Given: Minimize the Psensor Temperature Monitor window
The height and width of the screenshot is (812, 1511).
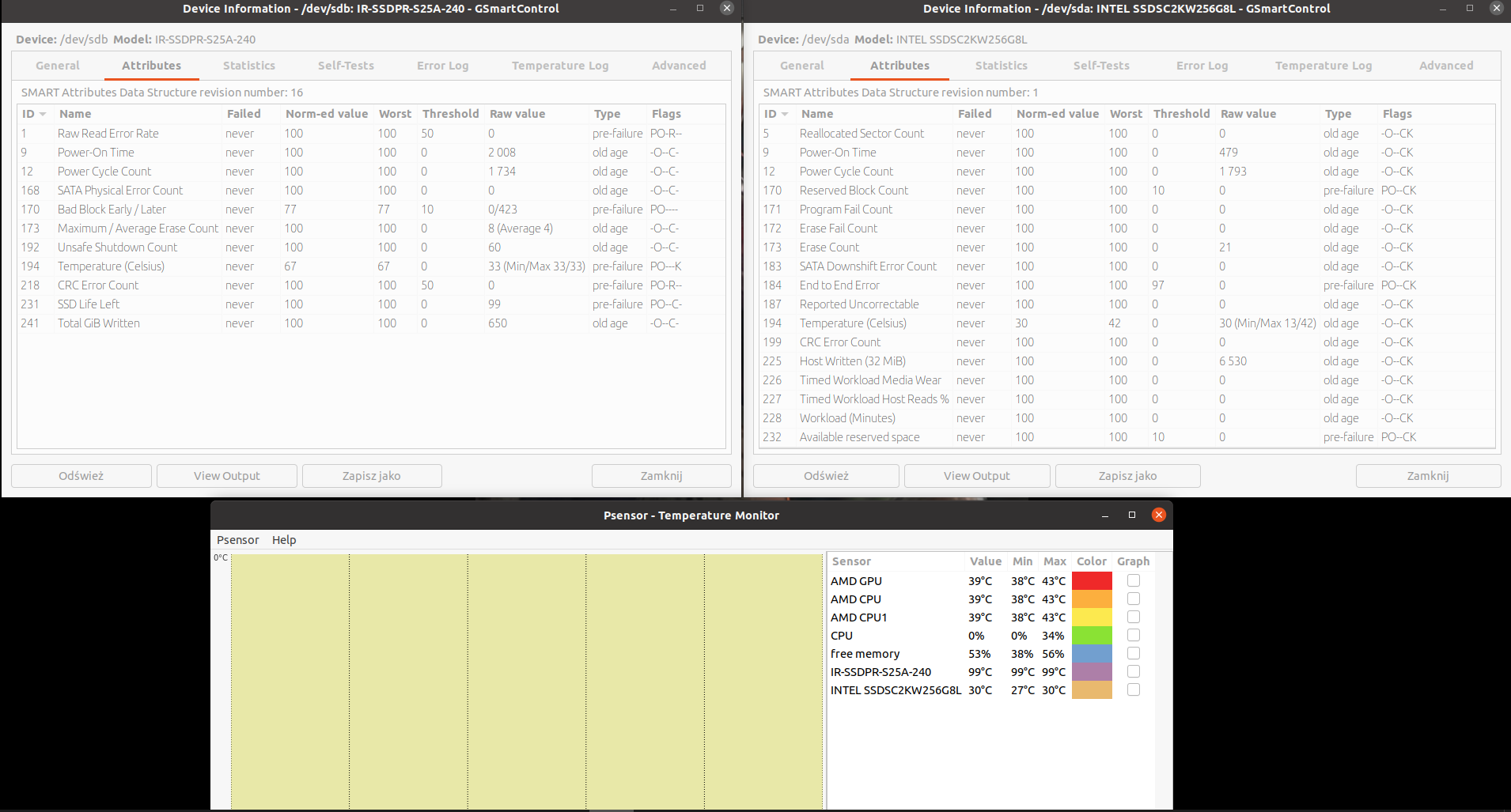Looking at the screenshot, I should (1105, 516).
